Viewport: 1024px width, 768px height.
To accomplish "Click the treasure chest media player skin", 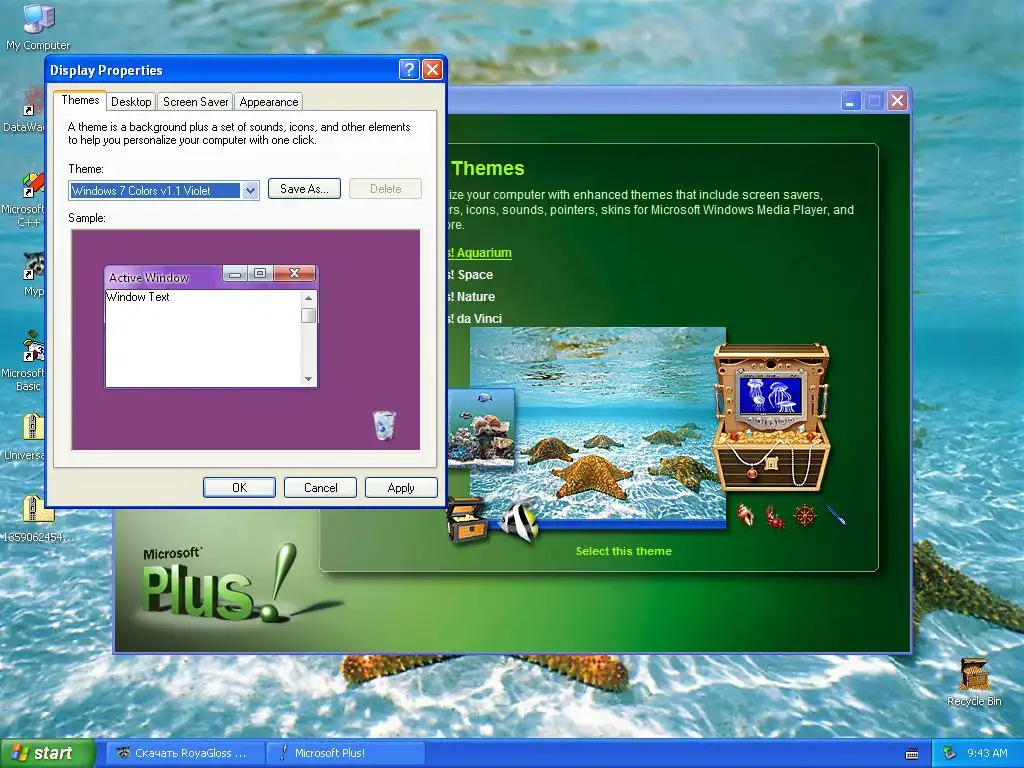I will click(x=771, y=418).
